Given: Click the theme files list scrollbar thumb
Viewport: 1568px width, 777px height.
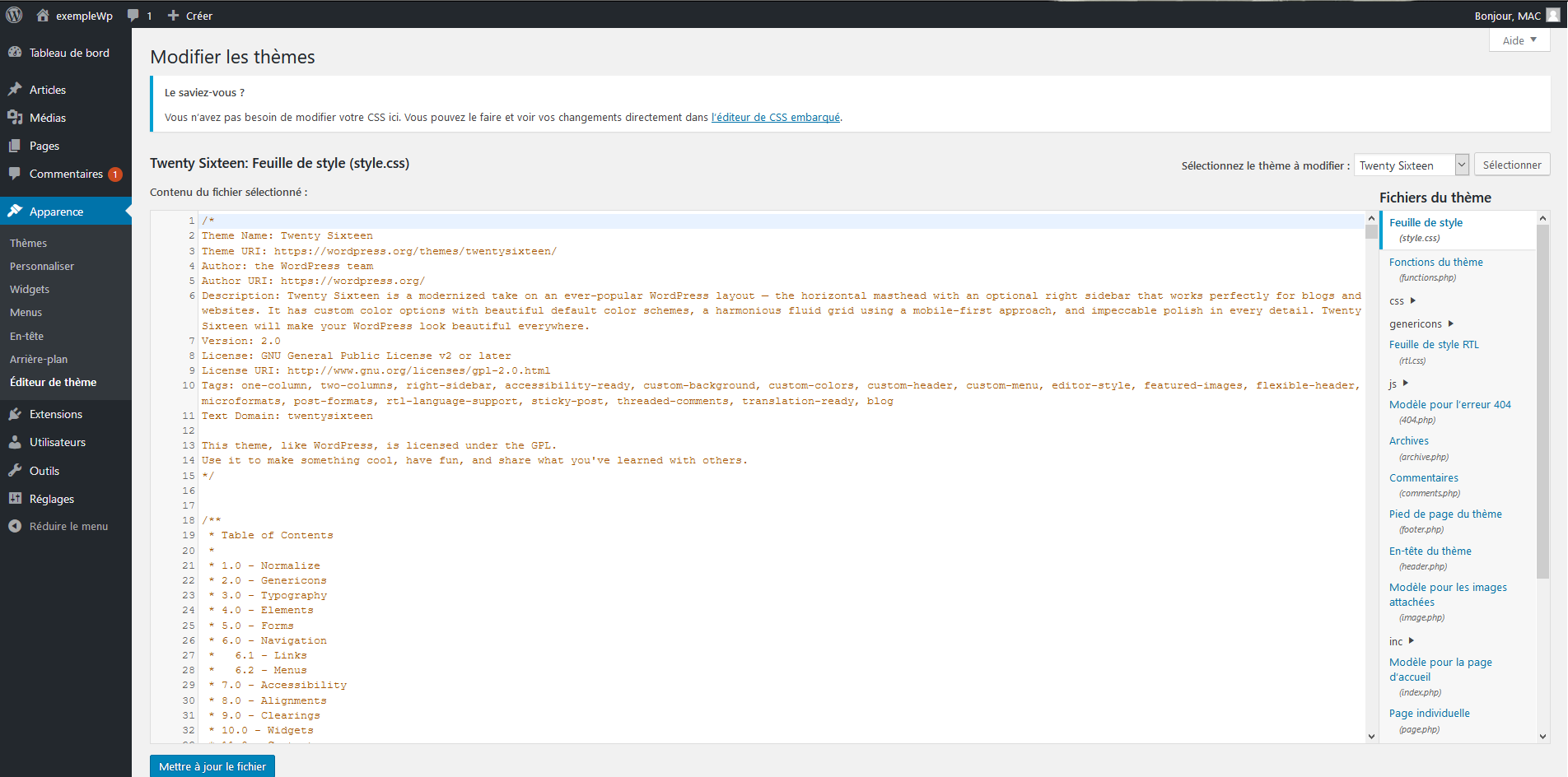Looking at the screenshot, I should (x=1543, y=401).
